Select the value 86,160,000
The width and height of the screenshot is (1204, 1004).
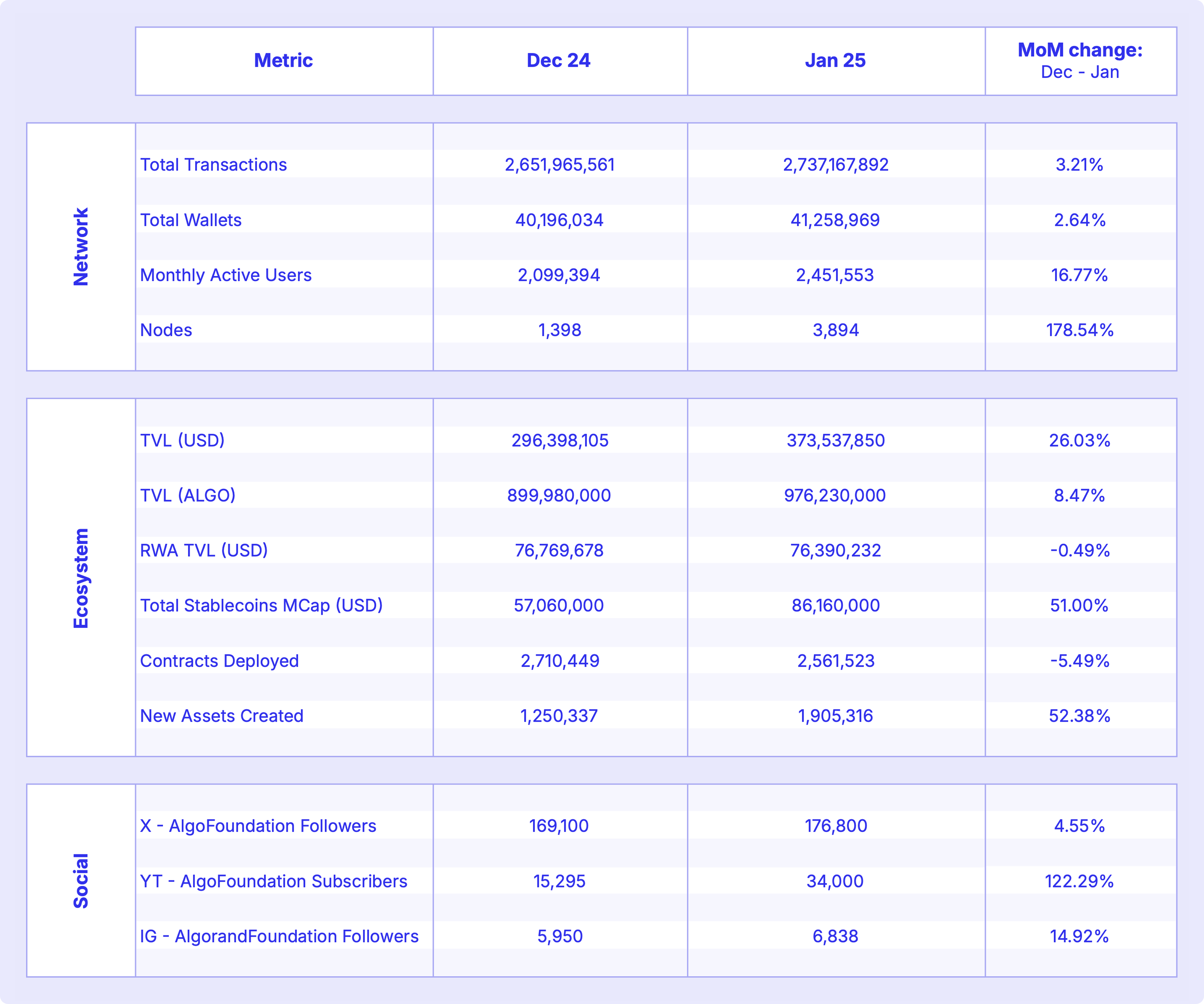coord(836,605)
